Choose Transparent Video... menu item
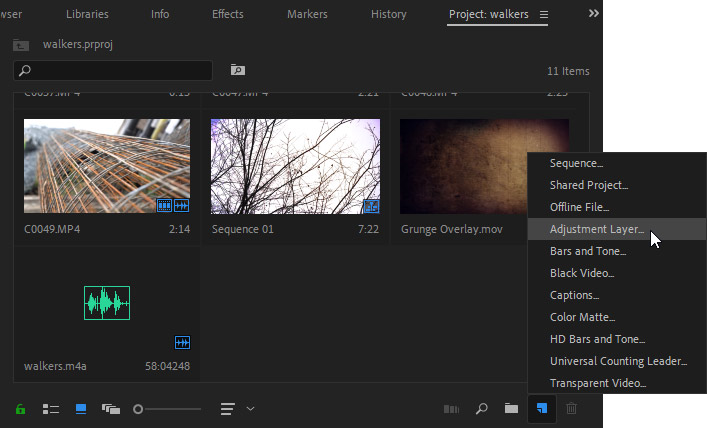 point(617,383)
